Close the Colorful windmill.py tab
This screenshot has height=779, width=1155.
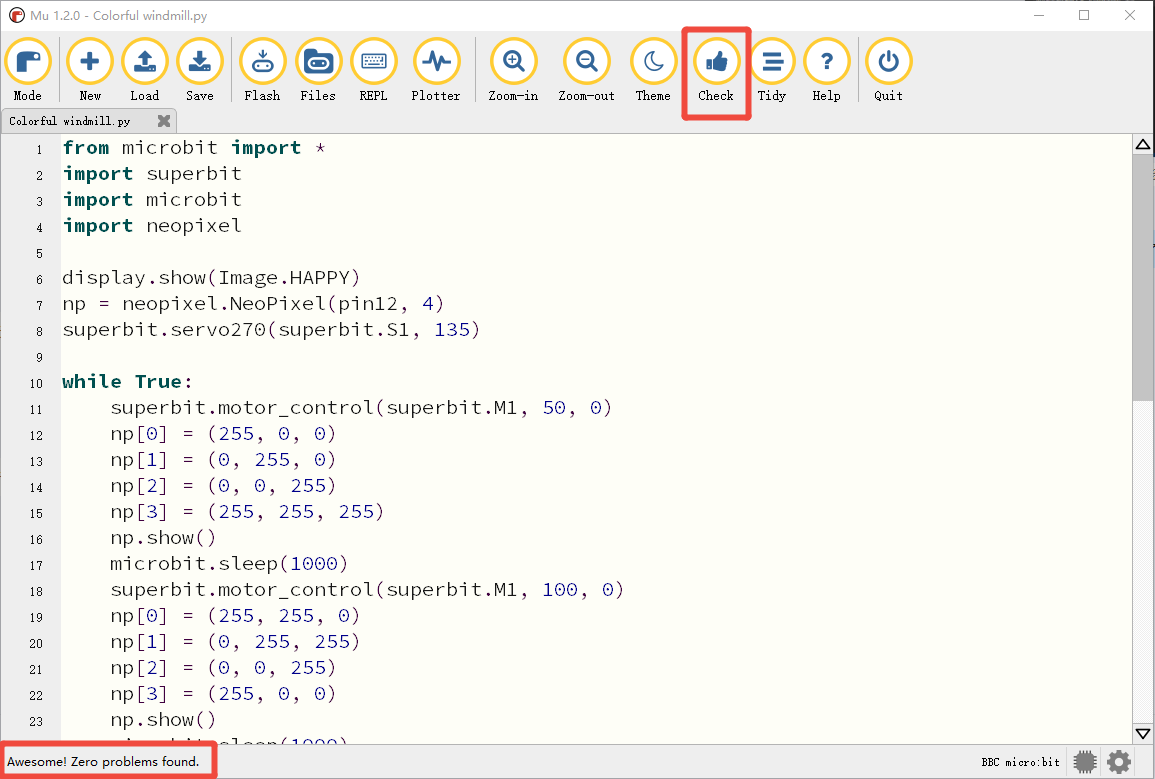[x=164, y=121]
